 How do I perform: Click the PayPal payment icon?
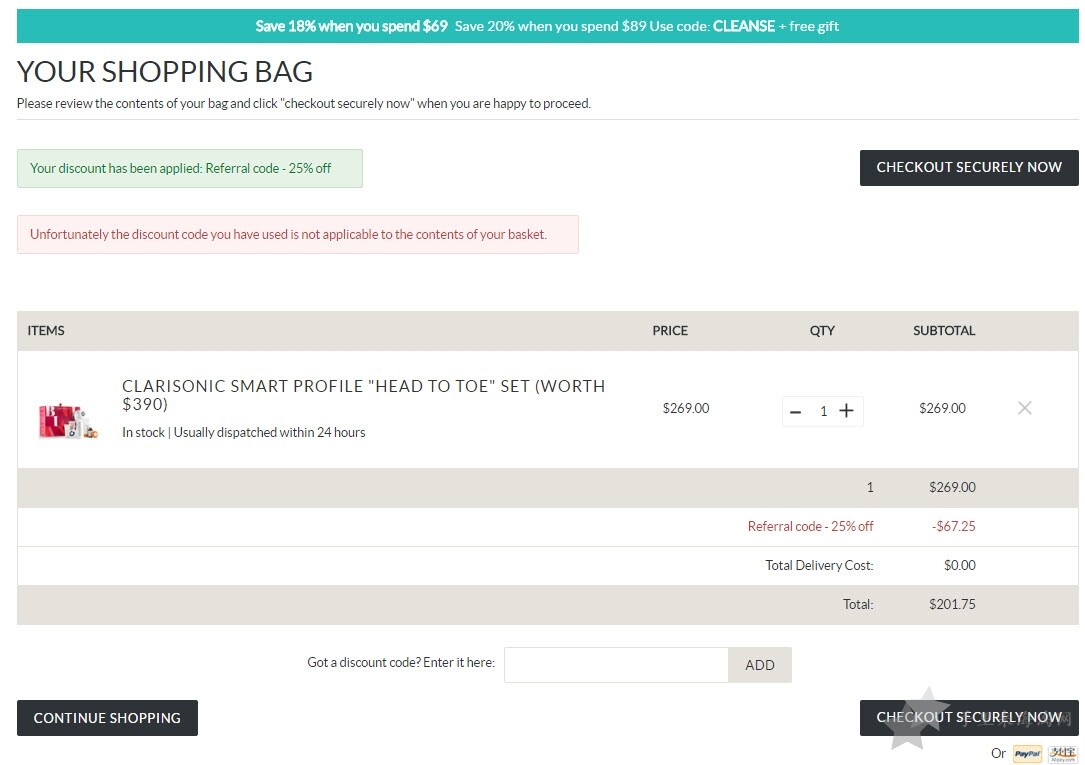click(x=1027, y=753)
